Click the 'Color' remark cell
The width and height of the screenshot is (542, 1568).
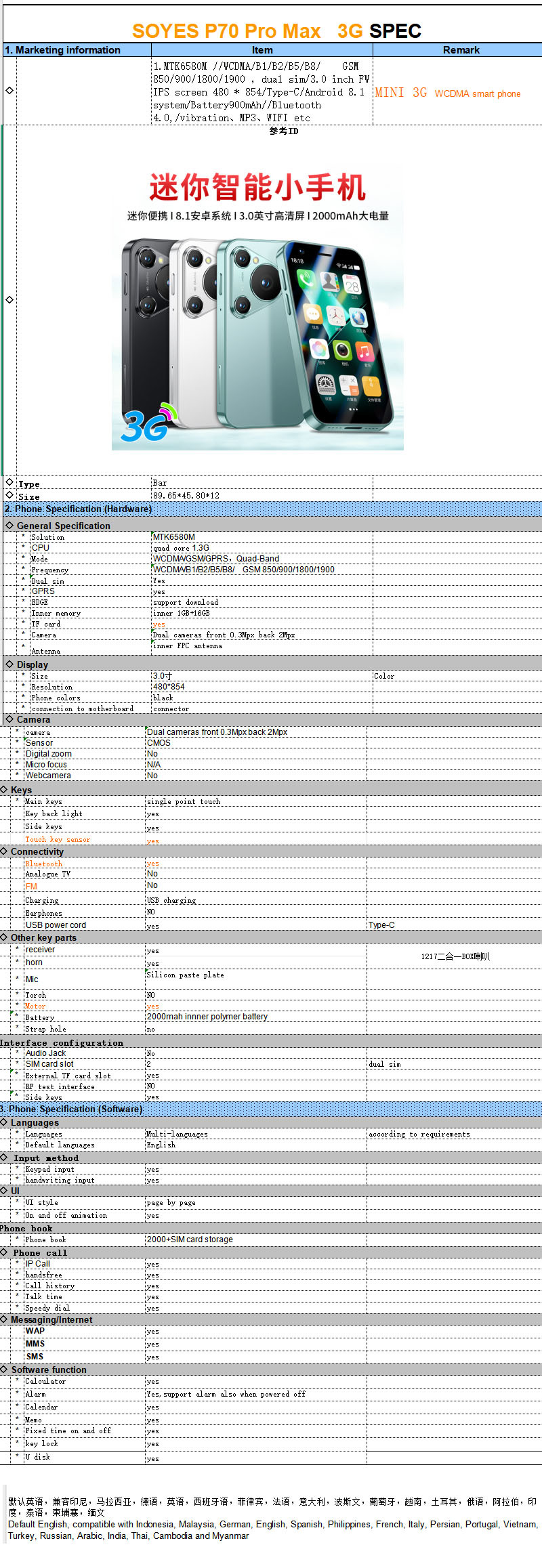pyautogui.click(x=457, y=676)
